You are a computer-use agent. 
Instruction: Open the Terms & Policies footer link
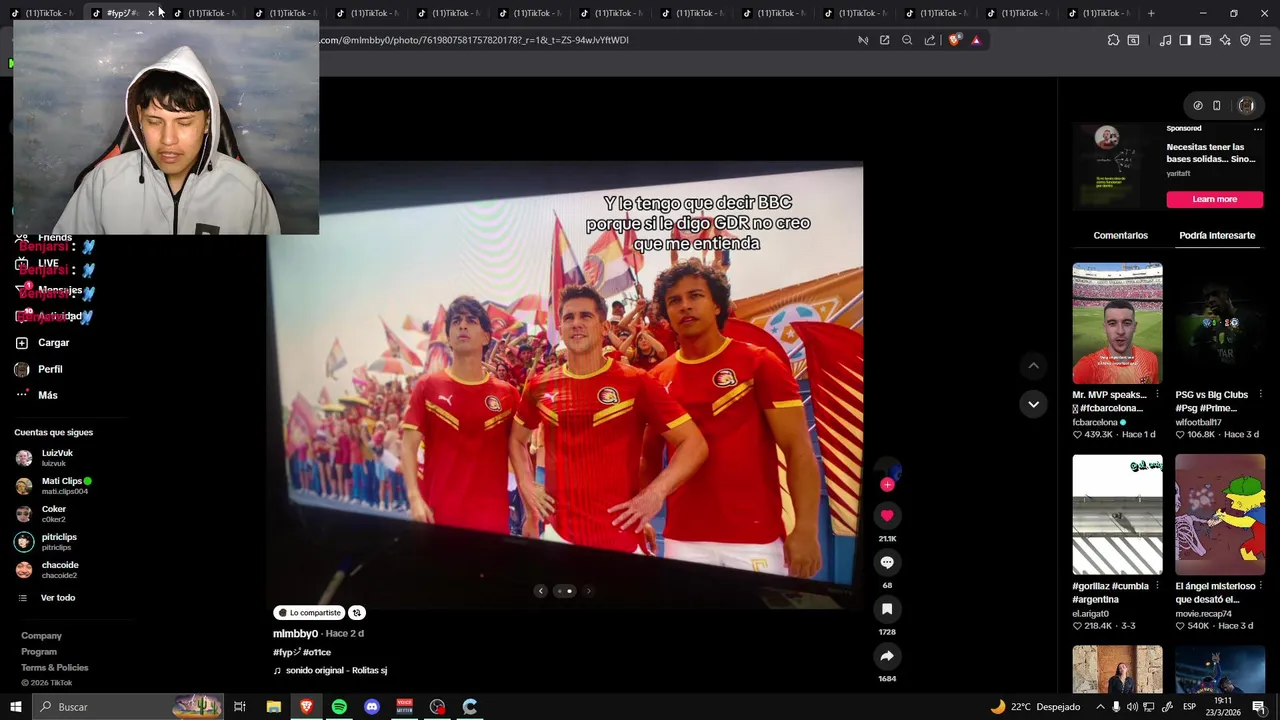(x=54, y=668)
